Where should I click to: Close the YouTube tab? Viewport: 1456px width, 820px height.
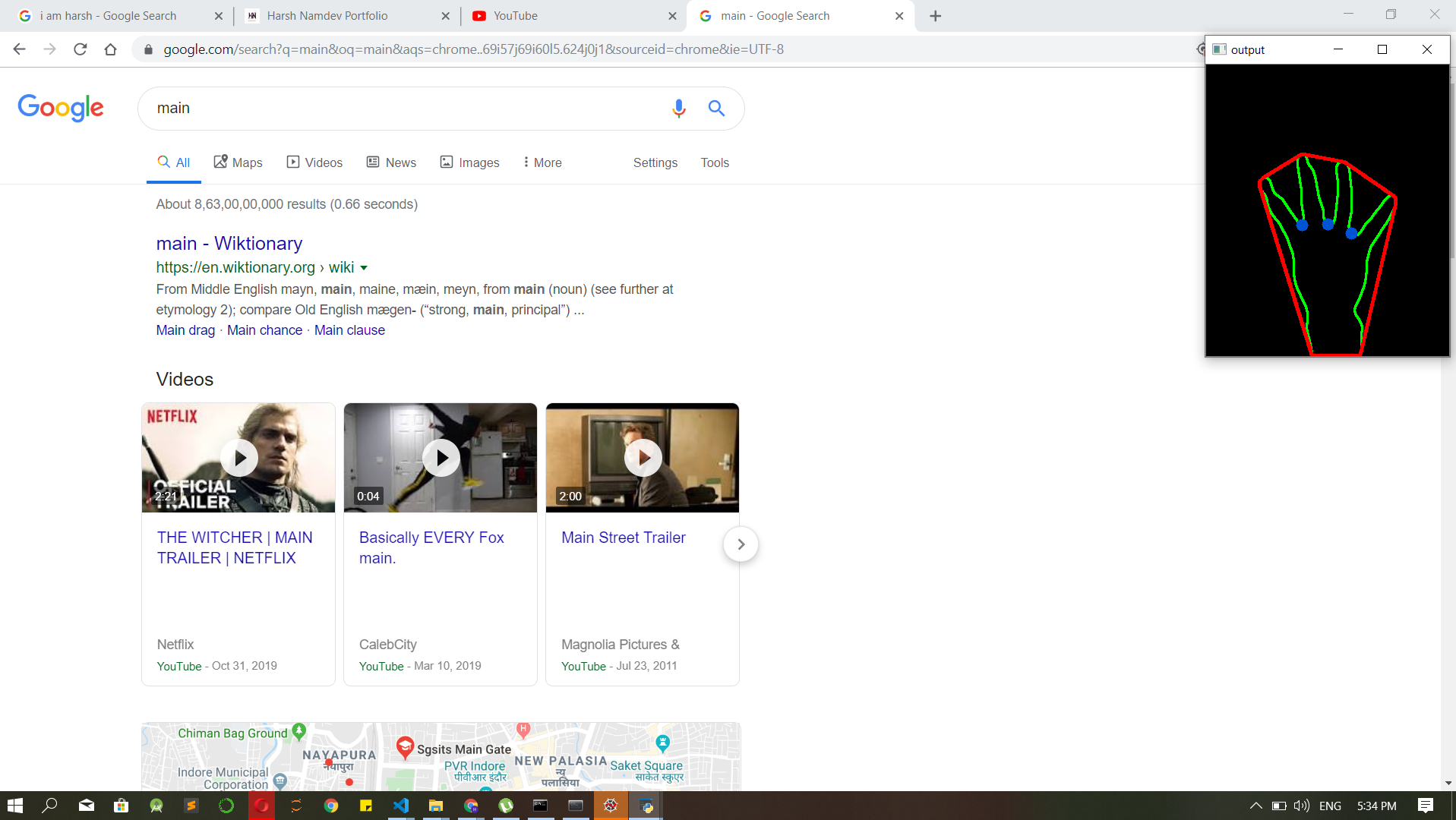click(x=672, y=16)
